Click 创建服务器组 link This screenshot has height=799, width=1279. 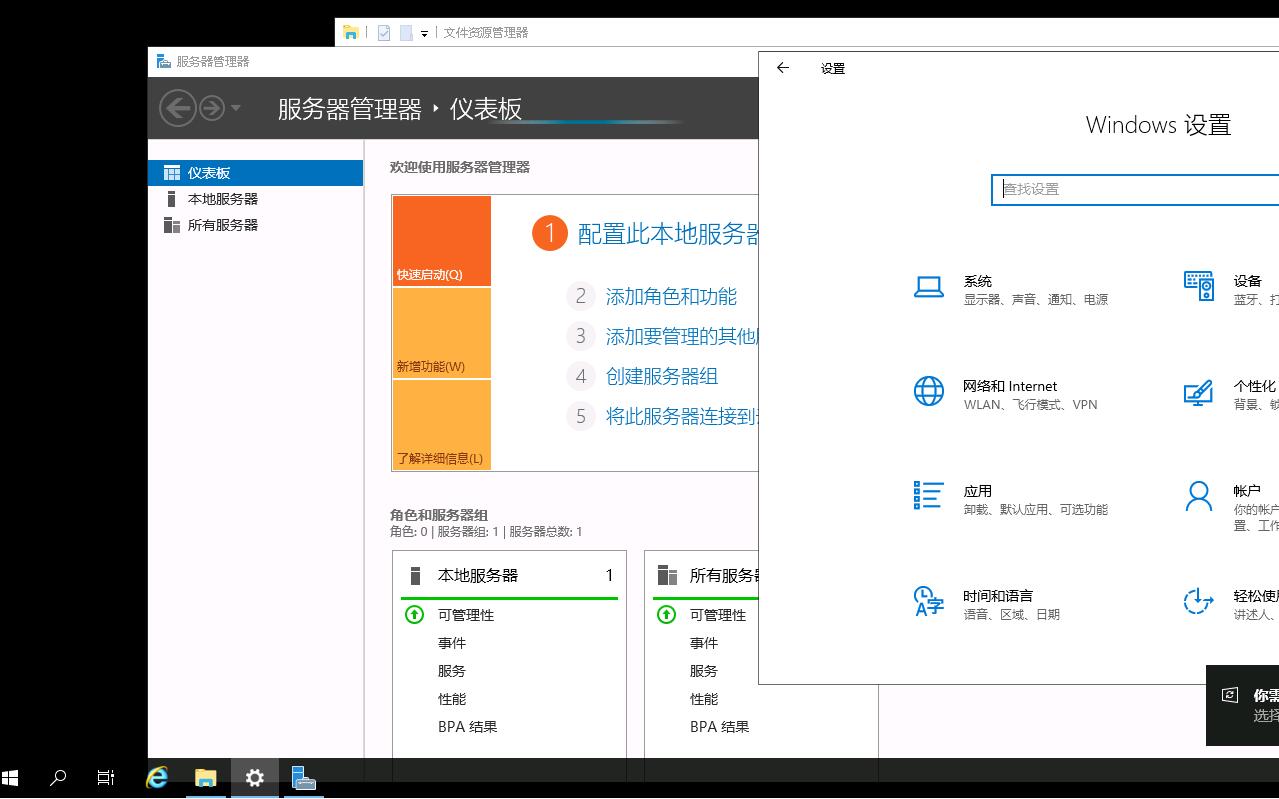[x=662, y=376]
